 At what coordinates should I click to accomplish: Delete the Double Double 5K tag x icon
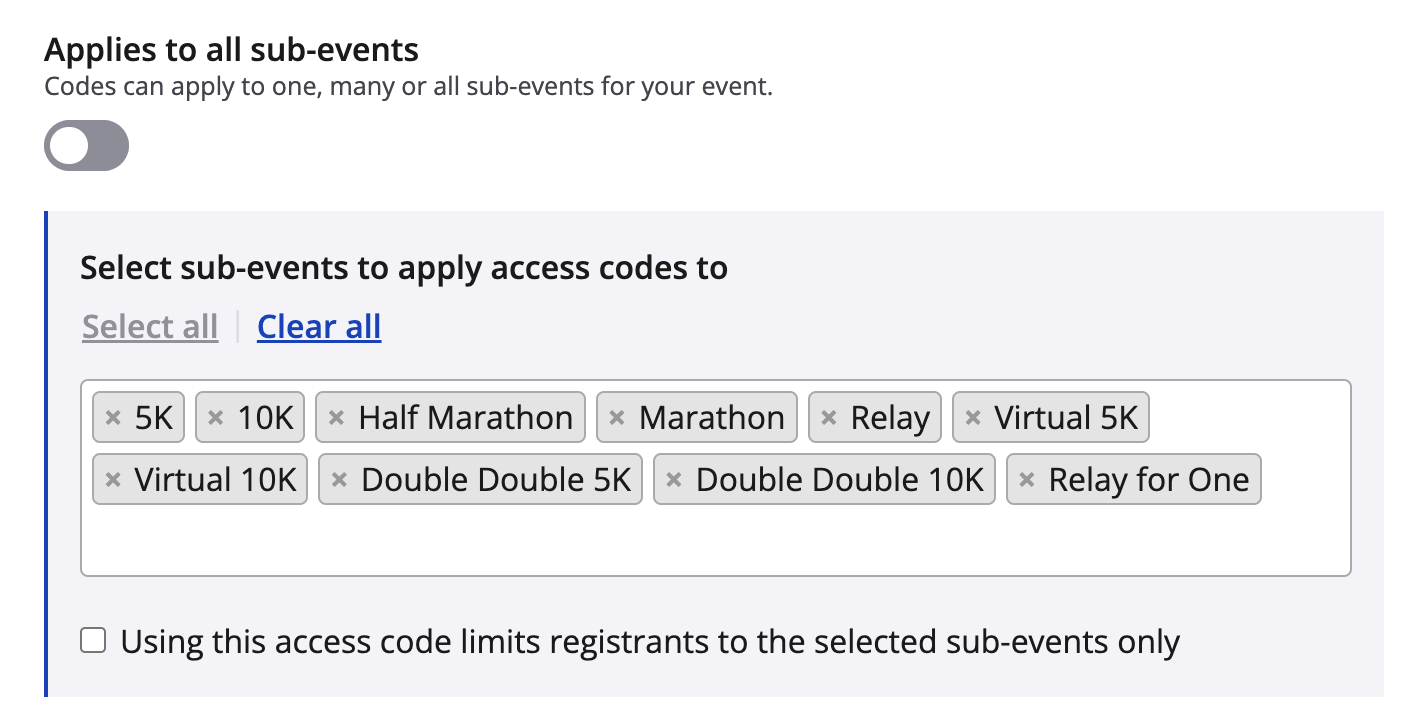(339, 480)
